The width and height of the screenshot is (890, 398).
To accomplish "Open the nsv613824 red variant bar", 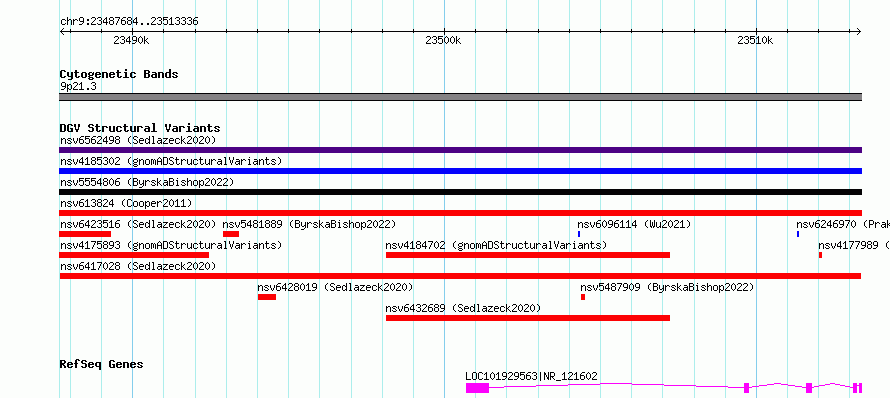I will coord(460,213).
